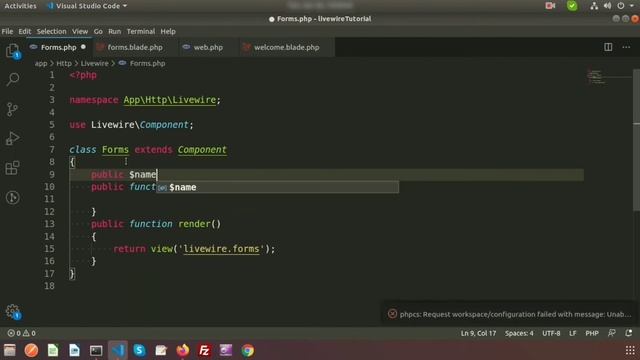Open the green checkmark tray indicator

[572, 6]
